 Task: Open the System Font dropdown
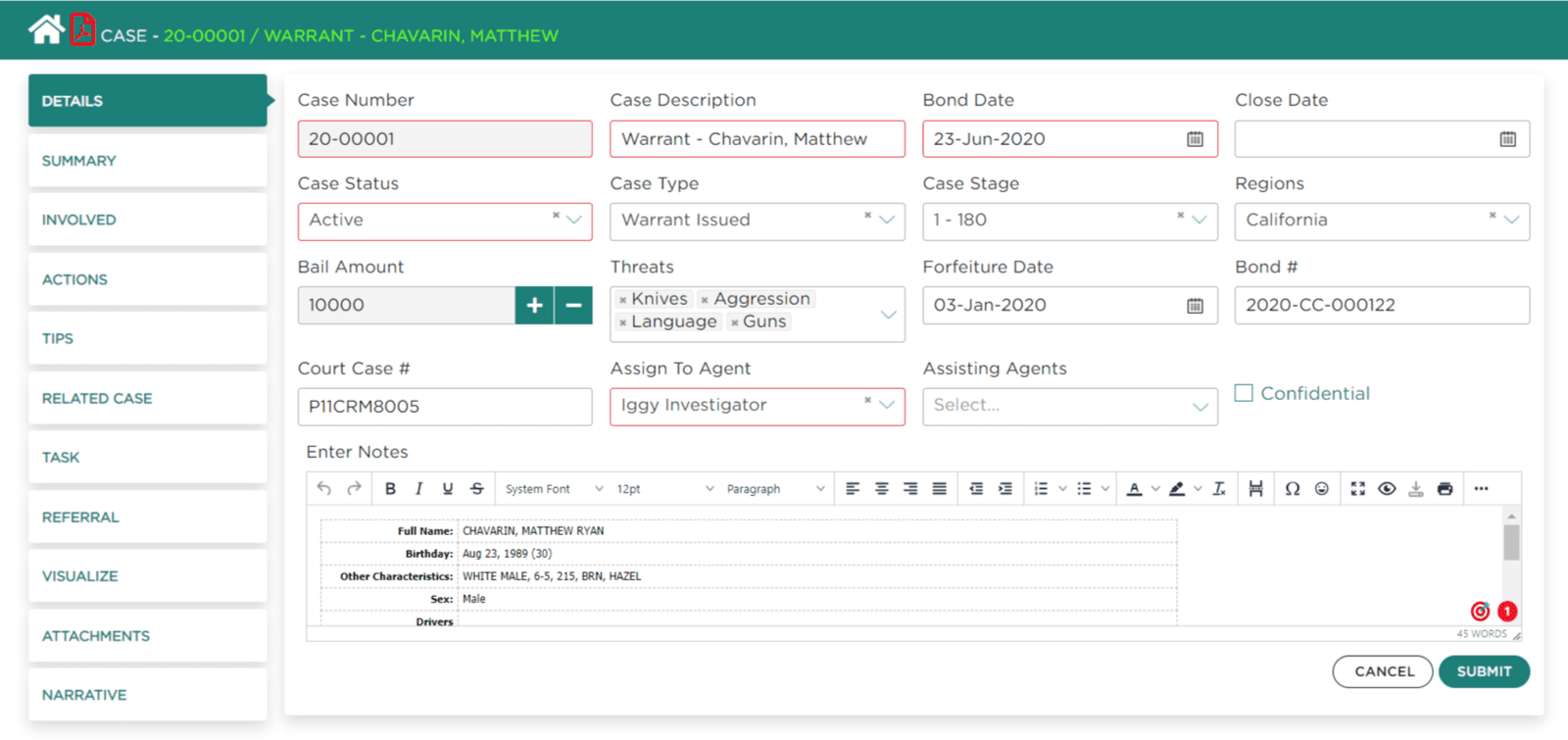[554, 488]
